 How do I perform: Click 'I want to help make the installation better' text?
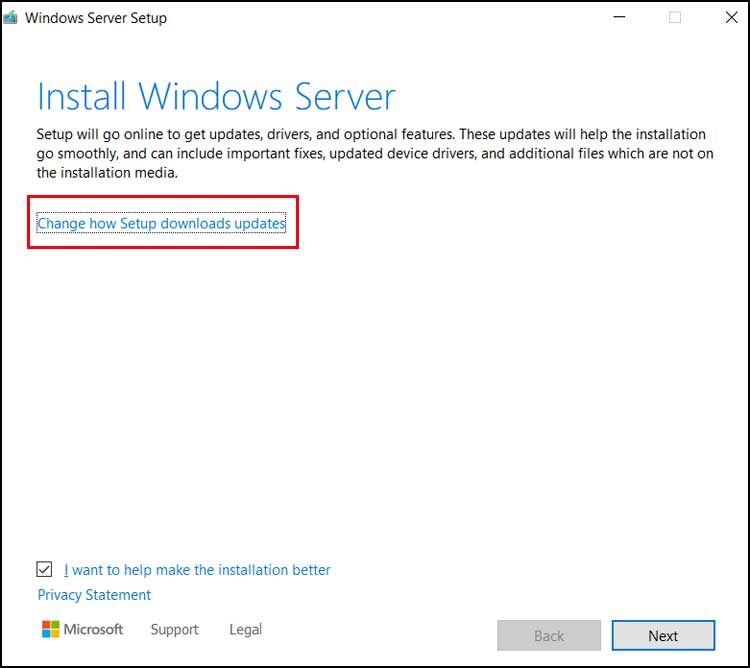[x=197, y=570]
